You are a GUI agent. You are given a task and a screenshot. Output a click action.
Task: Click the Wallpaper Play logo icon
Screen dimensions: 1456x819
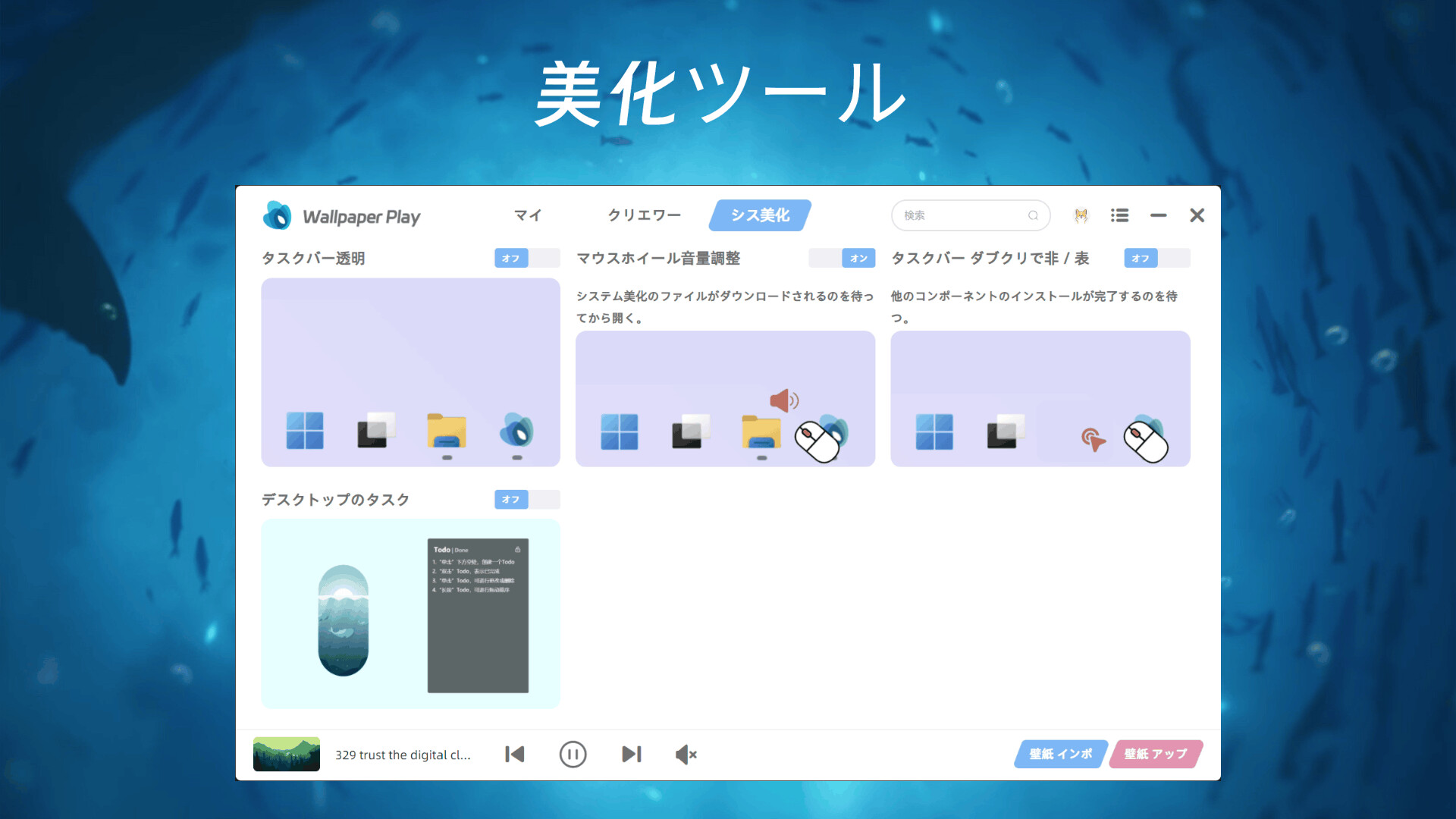[x=278, y=216]
